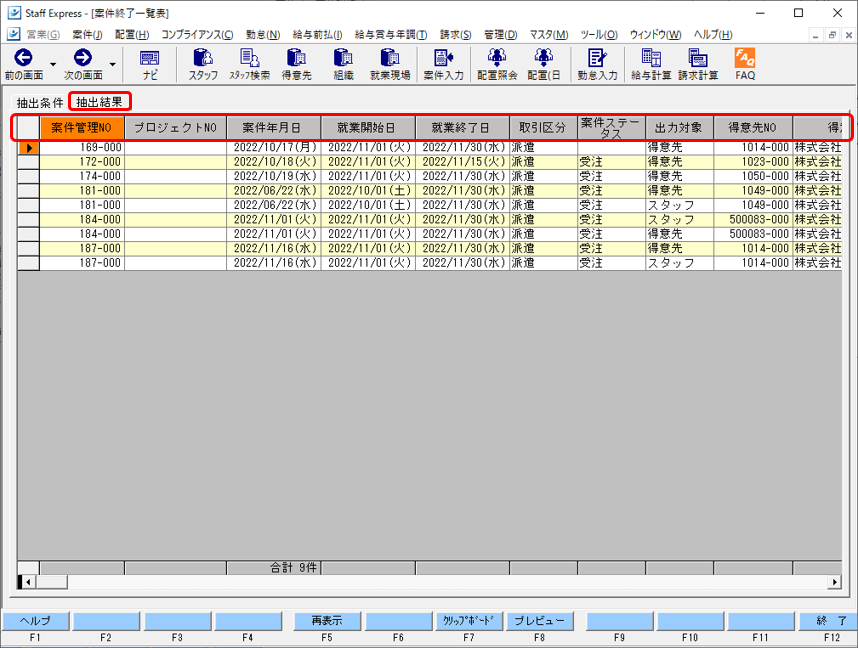Screen dimensions: 858x648
Task: Open the 営業(G) menu
Action: [43, 34]
